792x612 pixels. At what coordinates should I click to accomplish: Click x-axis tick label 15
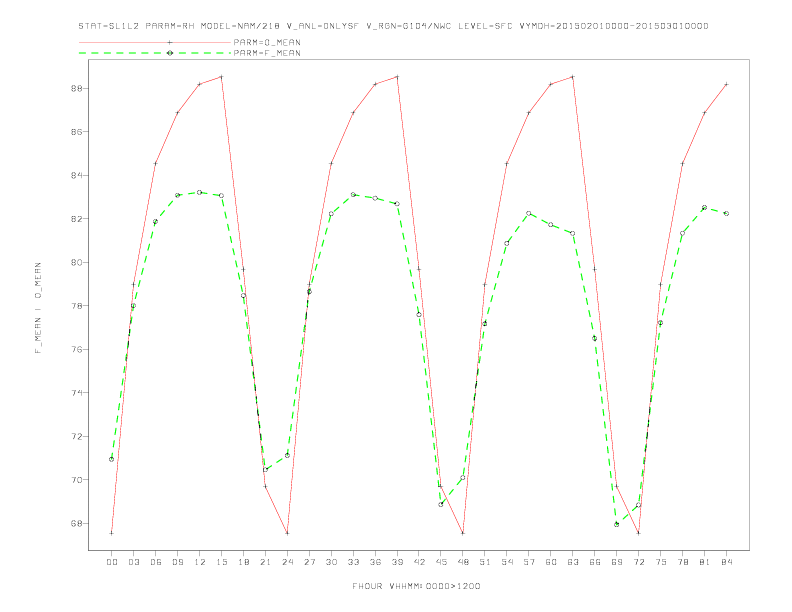coord(221,562)
